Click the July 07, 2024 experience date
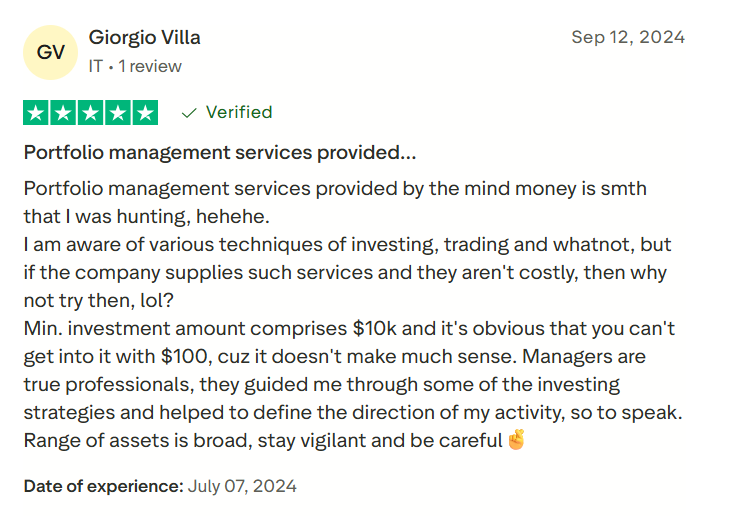 pos(243,486)
